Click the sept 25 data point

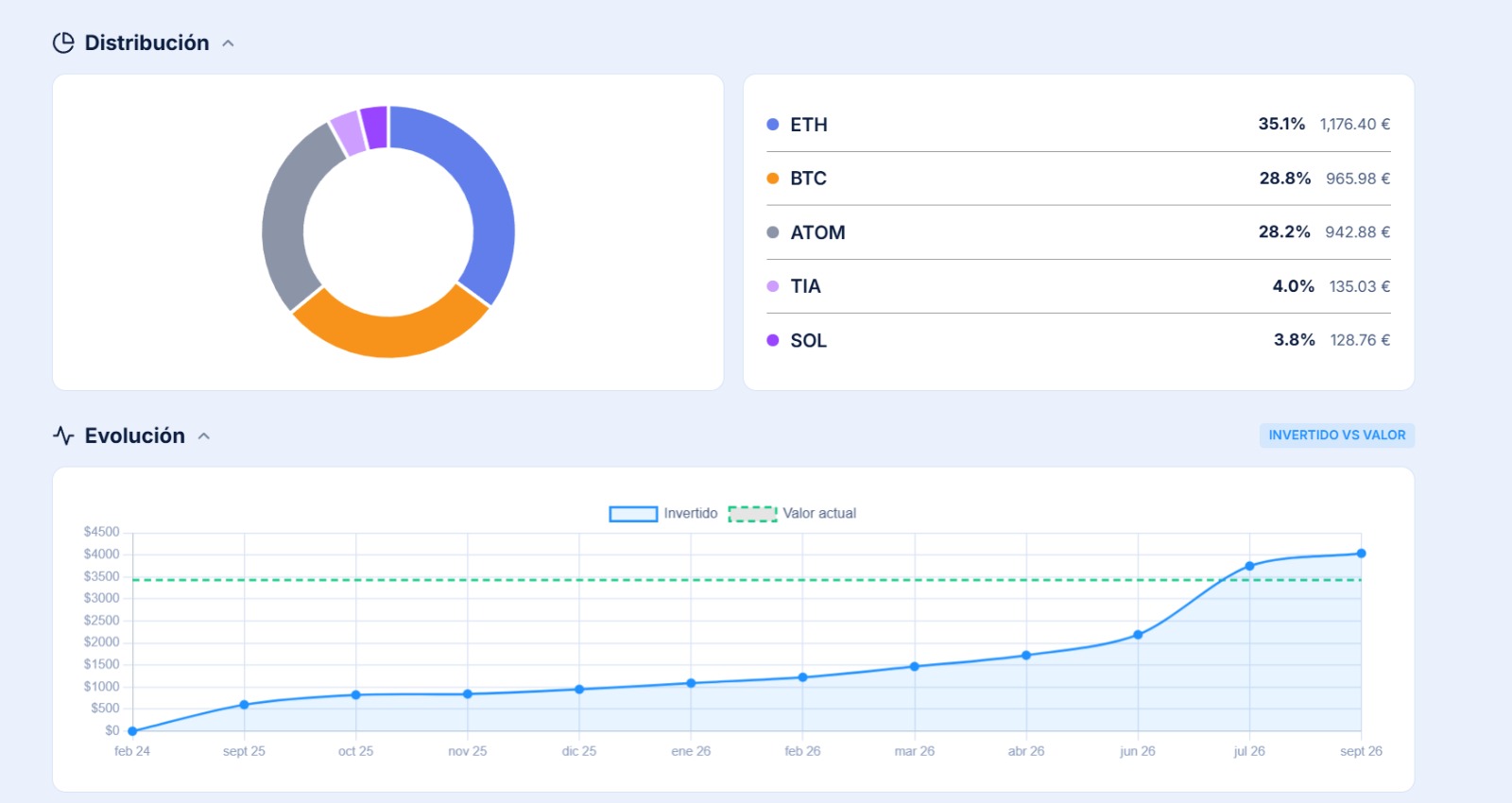(244, 705)
